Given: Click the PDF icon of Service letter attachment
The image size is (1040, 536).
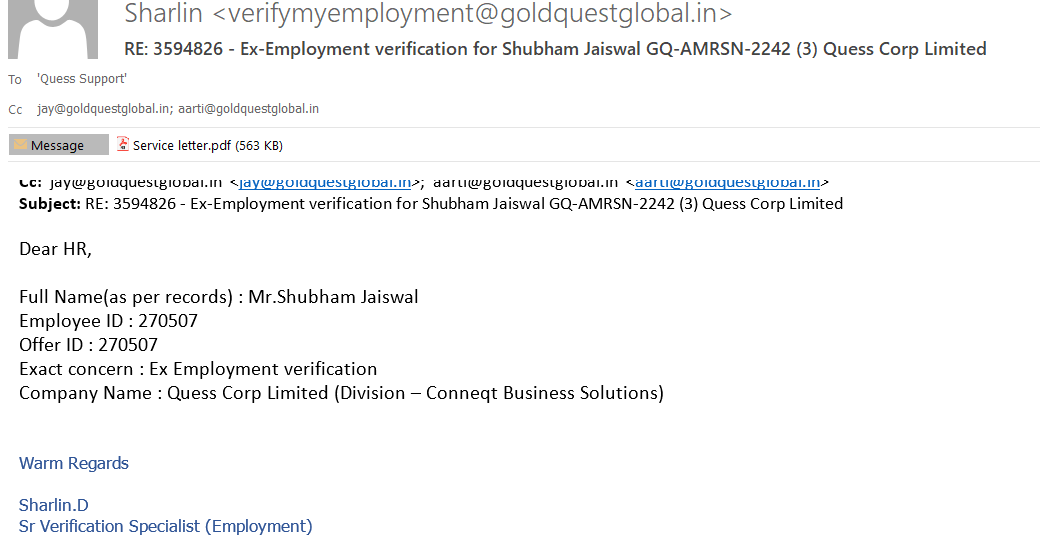Looking at the screenshot, I should coord(123,145).
